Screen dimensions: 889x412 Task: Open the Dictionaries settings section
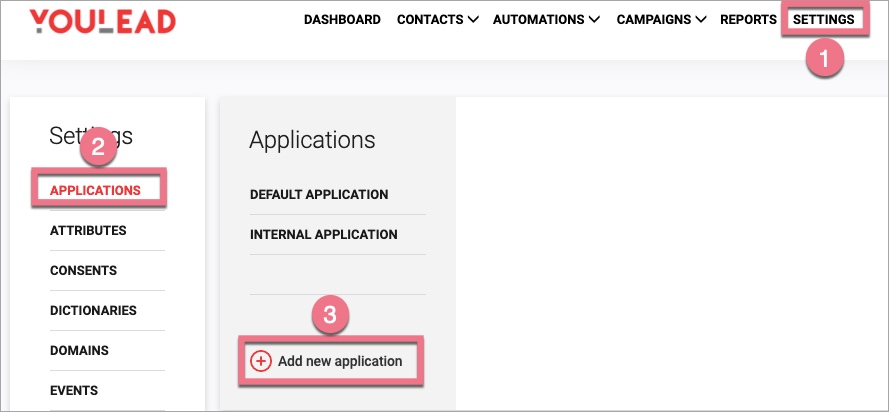(93, 310)
